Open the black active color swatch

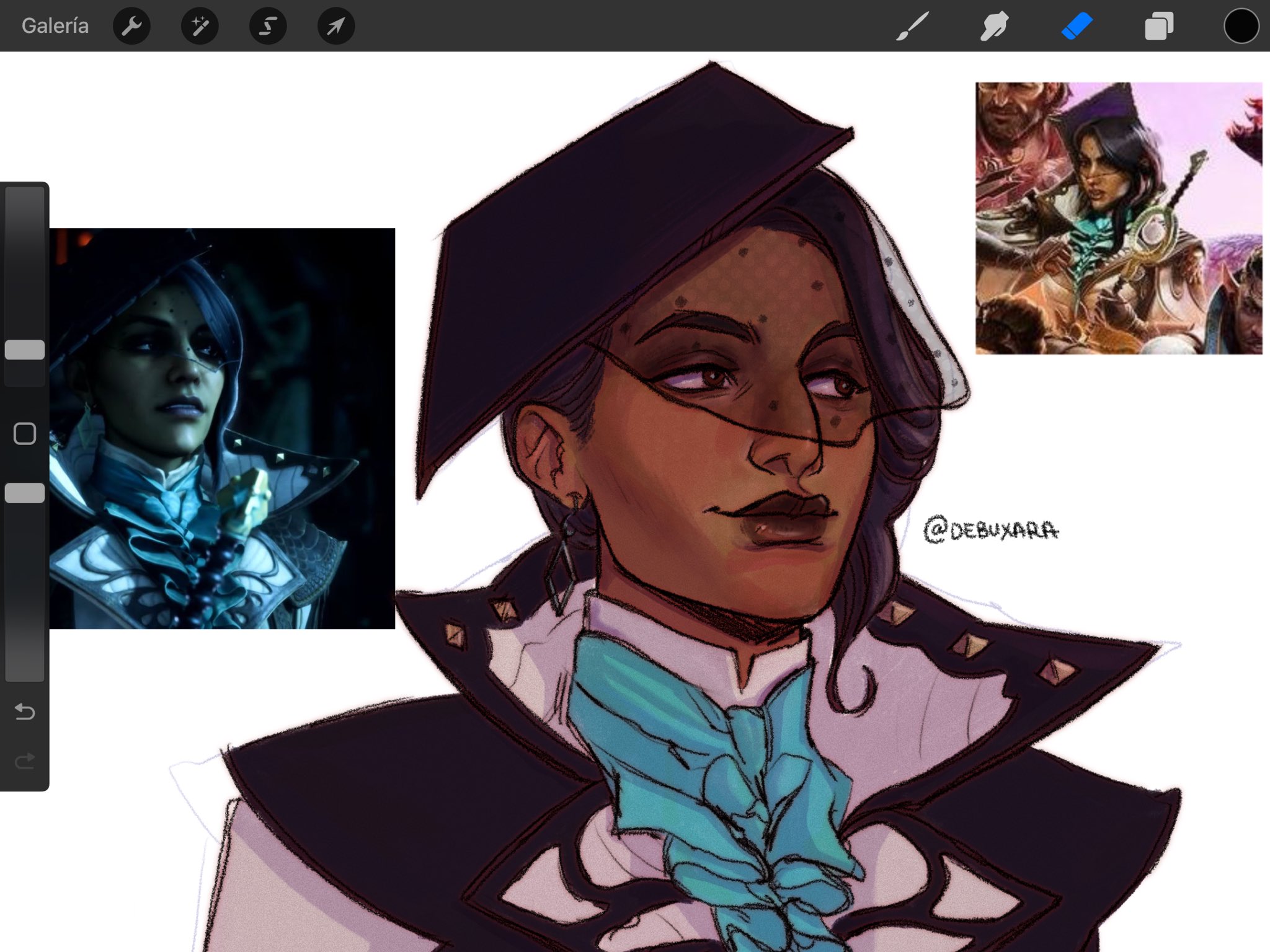[x=1241, y=26]
